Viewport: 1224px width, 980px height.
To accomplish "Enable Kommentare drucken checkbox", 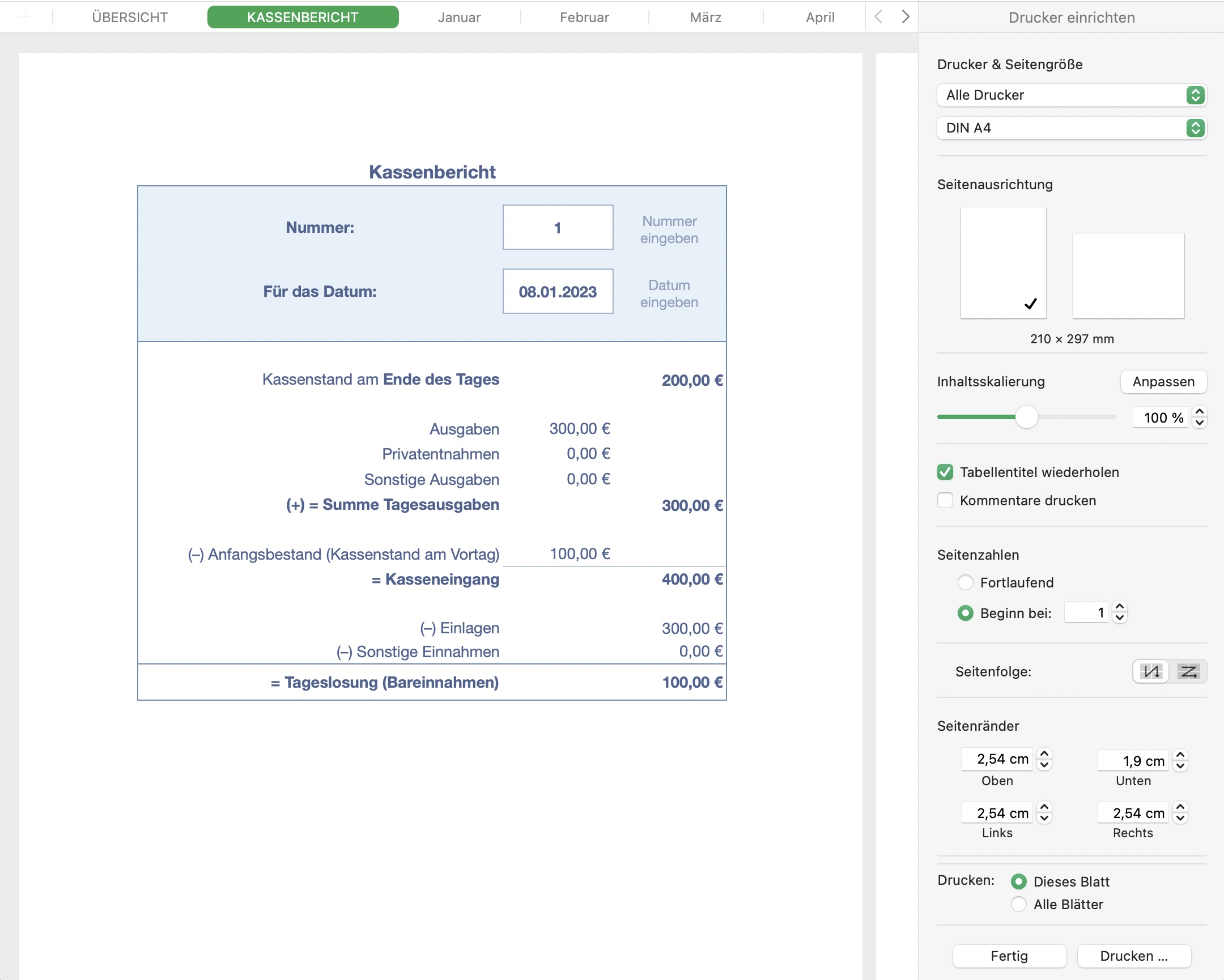I will (x=945, y=501).
